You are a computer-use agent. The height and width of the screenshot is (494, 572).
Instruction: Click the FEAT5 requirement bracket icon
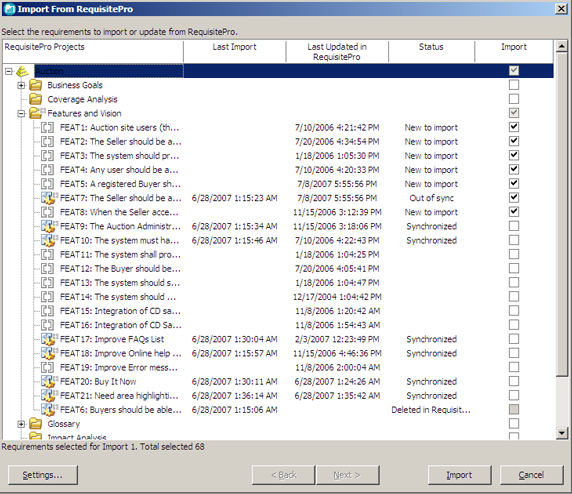pyautogui.click(x=47, y=184)
